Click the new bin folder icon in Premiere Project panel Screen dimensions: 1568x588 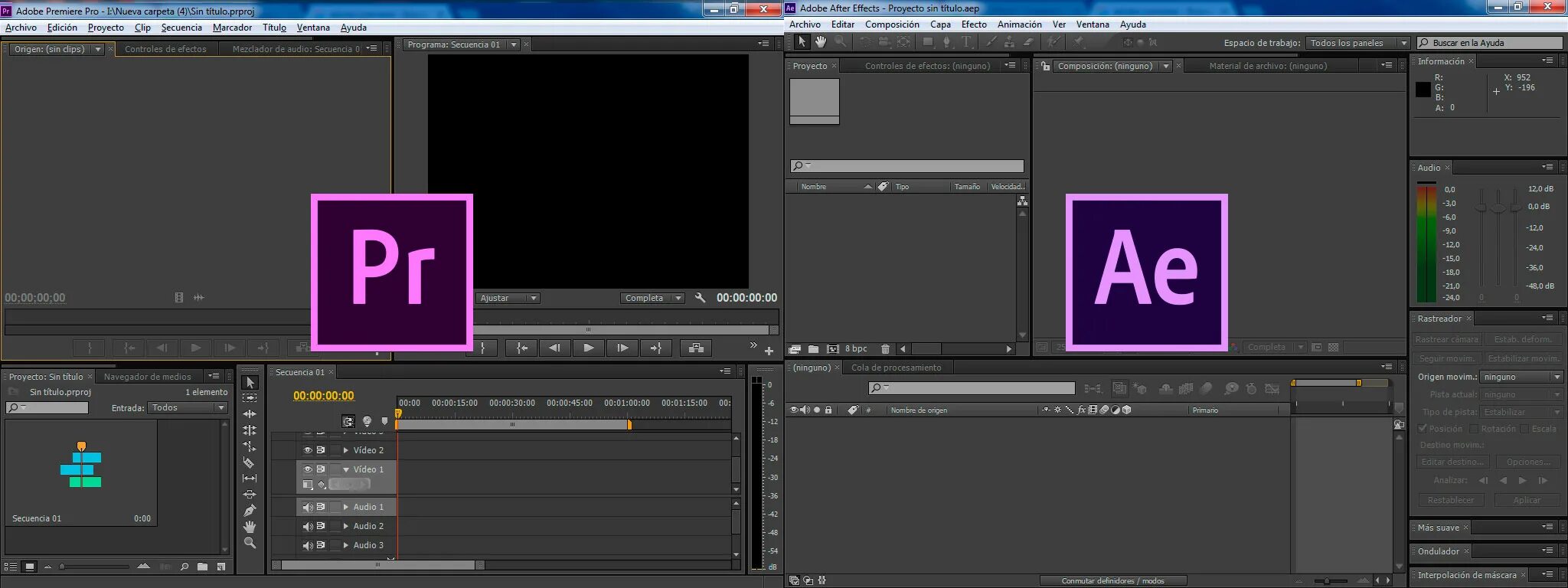point(202,567)
